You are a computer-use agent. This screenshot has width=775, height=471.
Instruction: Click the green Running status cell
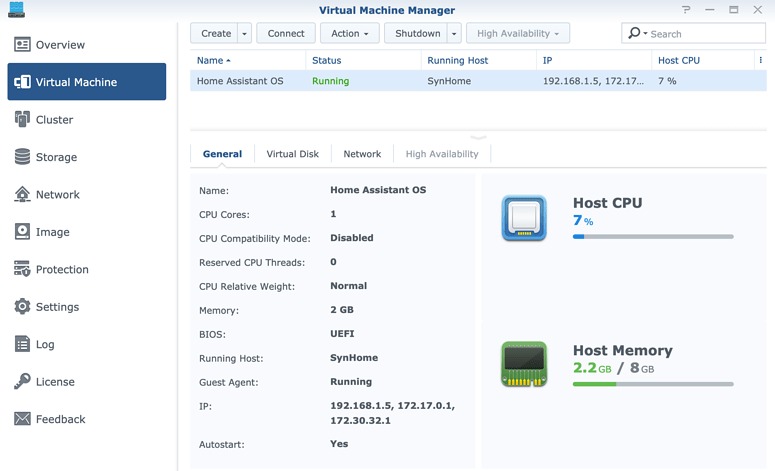tap(331, 81)
